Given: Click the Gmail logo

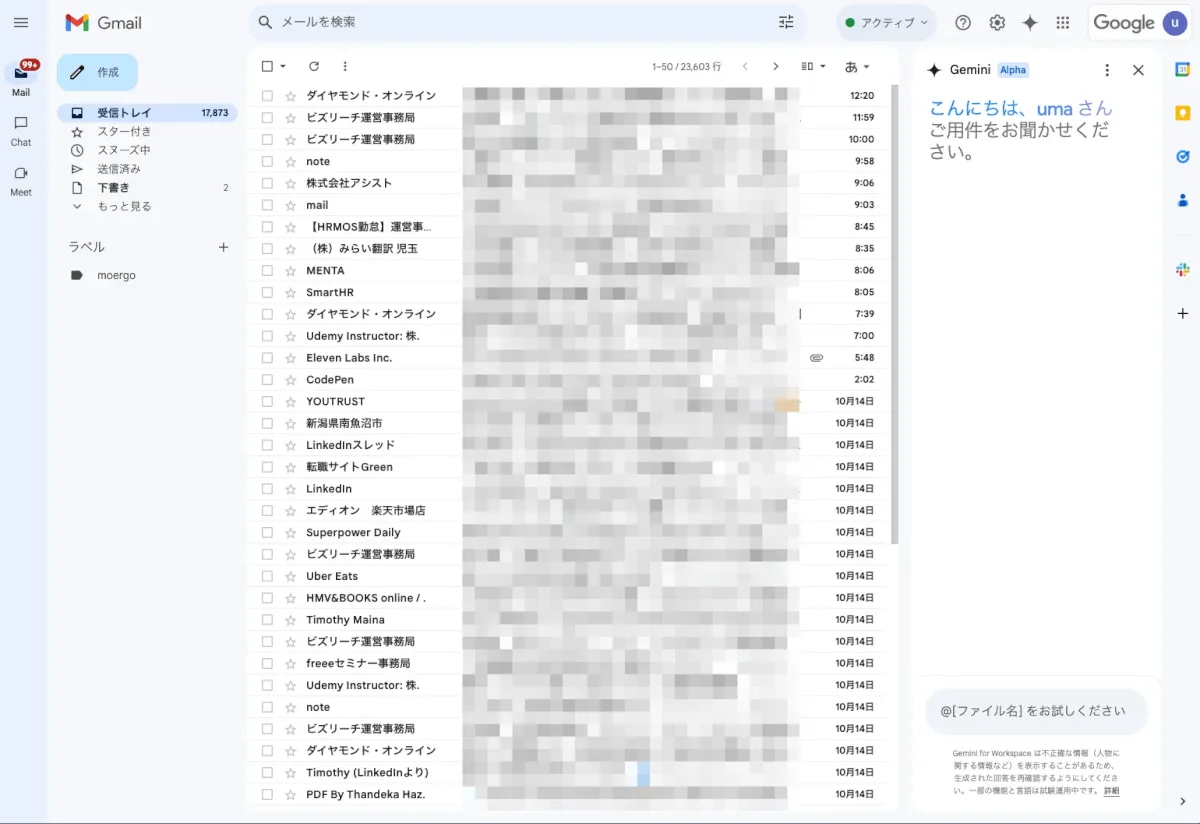Looking at the screenshot, I should [x=104, y=22].
